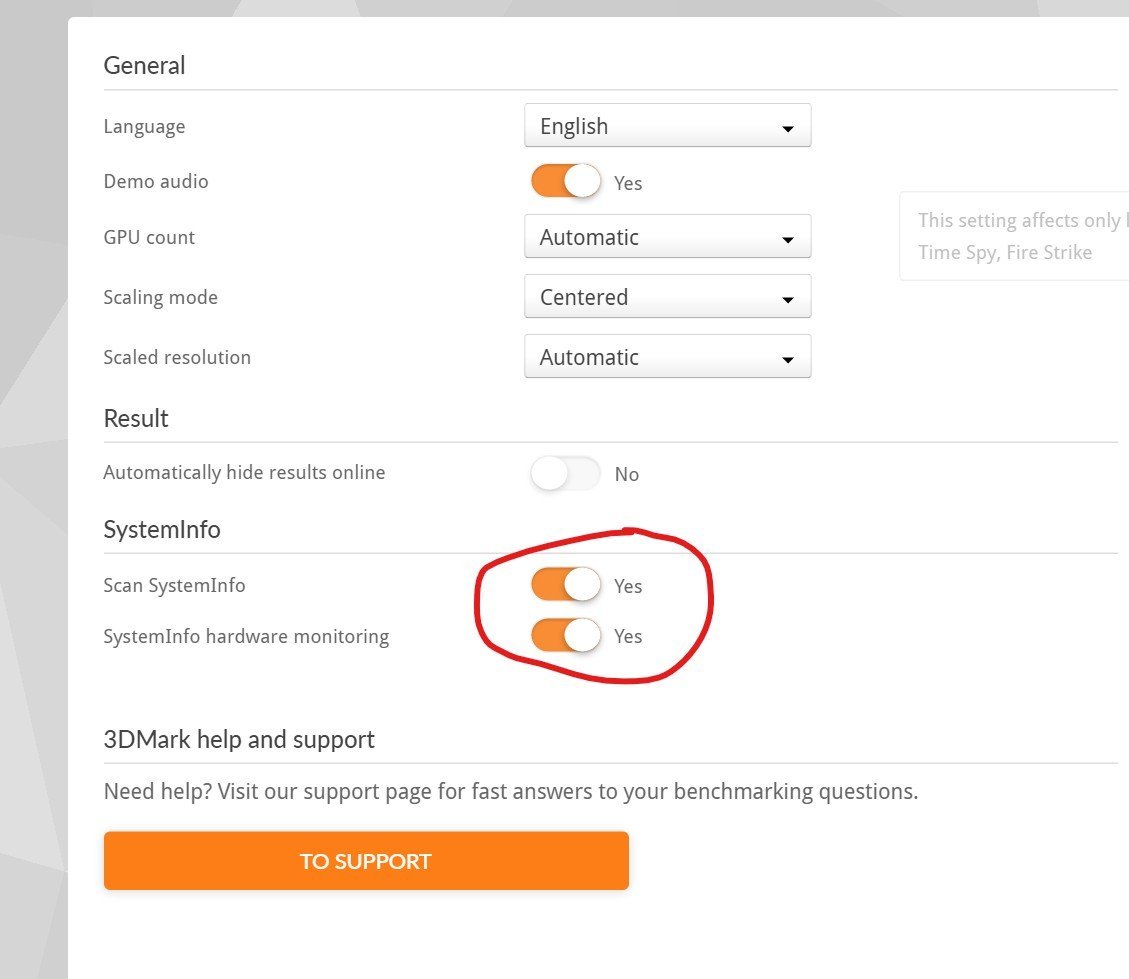The image size is (1129, 979).
Task: Turn off the Demo audio toggle
Action: pos(566,181)
